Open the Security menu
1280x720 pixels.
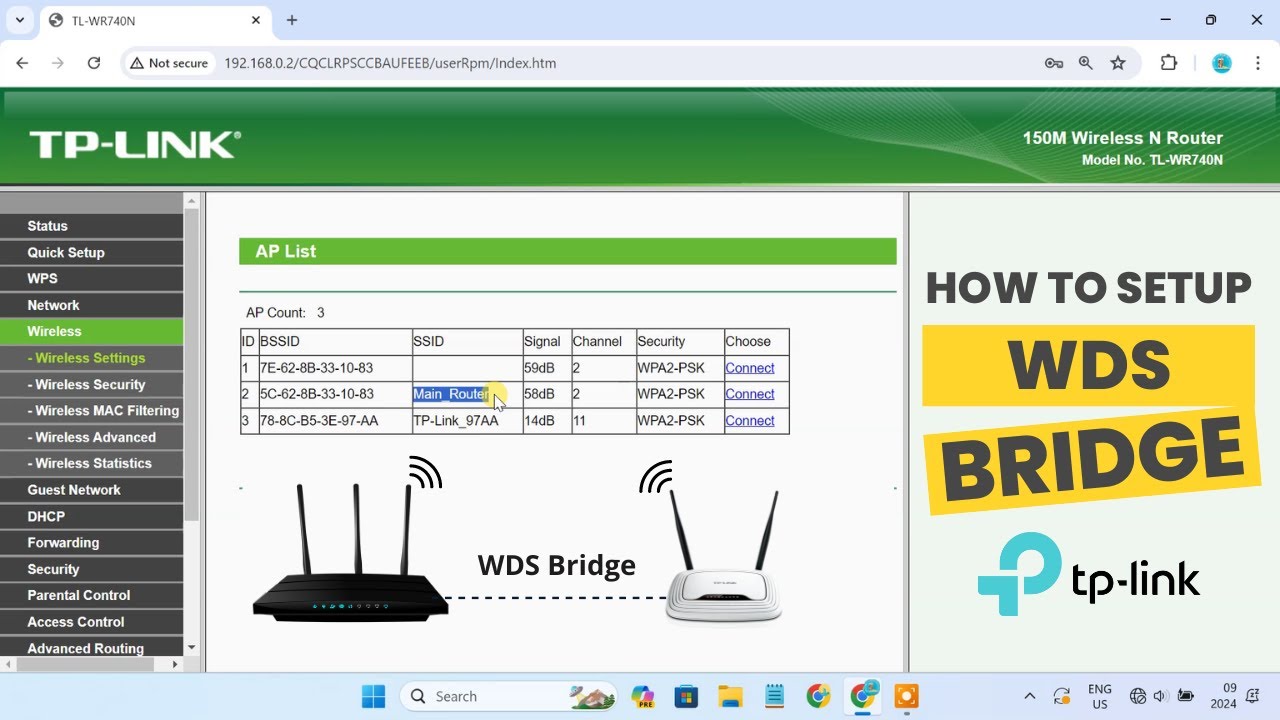[91, 569]
